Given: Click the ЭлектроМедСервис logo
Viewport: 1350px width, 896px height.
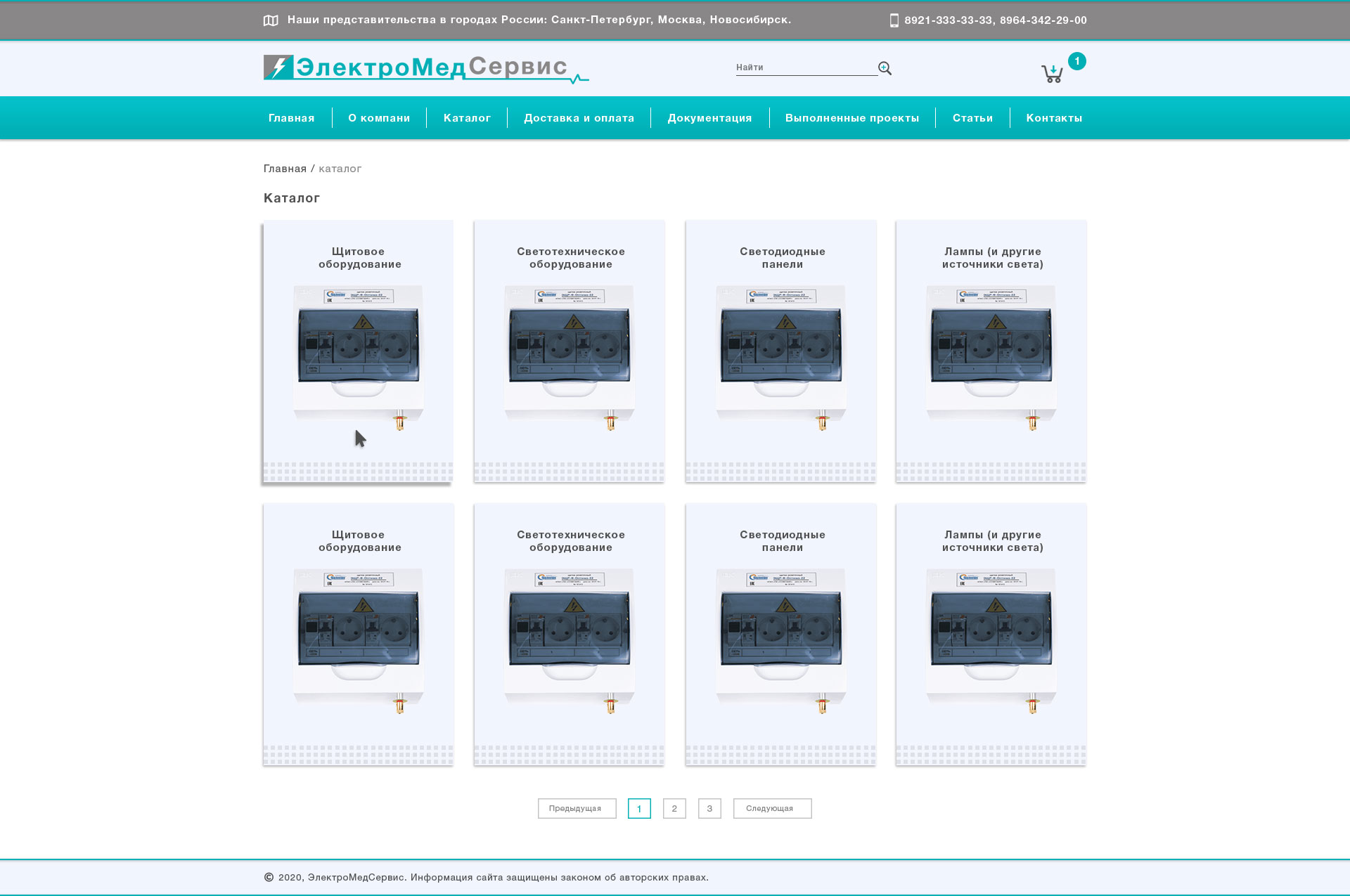Looking at the screenshot, I should click(x=425, y=69).
